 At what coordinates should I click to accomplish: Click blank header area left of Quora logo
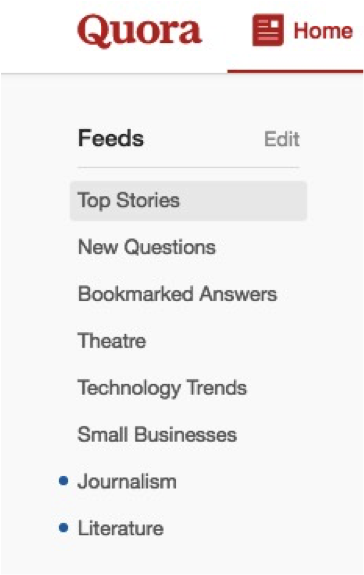click(37, 33)
